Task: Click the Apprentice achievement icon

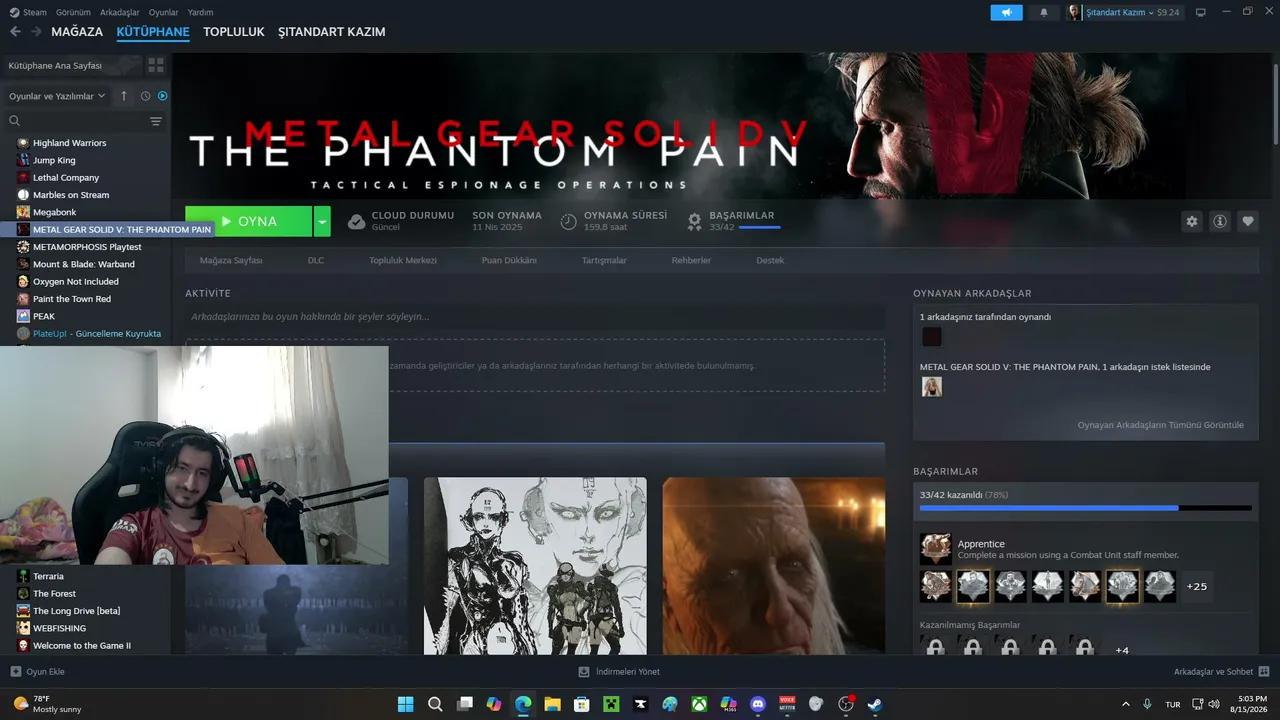Action: tap(936, 548)
